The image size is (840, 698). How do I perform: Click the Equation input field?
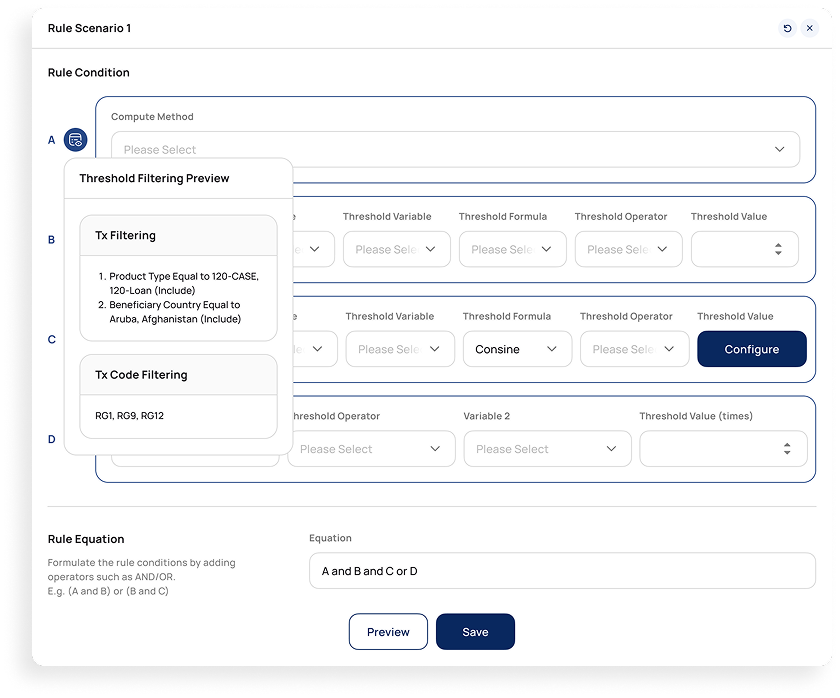coord(562,571)
